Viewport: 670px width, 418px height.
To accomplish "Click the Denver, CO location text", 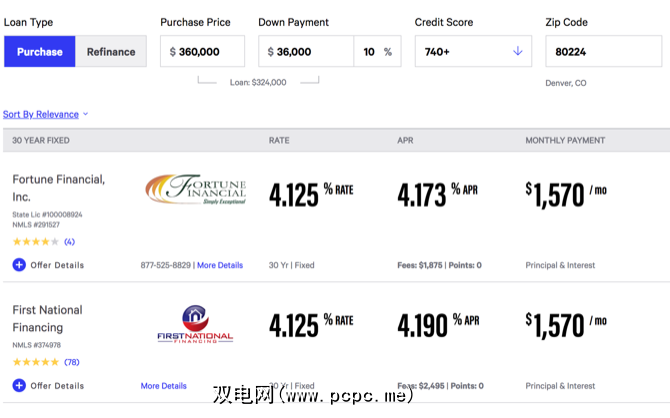I will coord(566,83).
